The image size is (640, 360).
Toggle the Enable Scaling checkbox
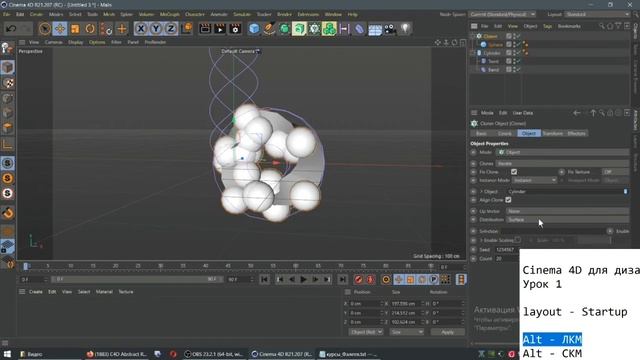pyautogui.click(x=517, y=240)
